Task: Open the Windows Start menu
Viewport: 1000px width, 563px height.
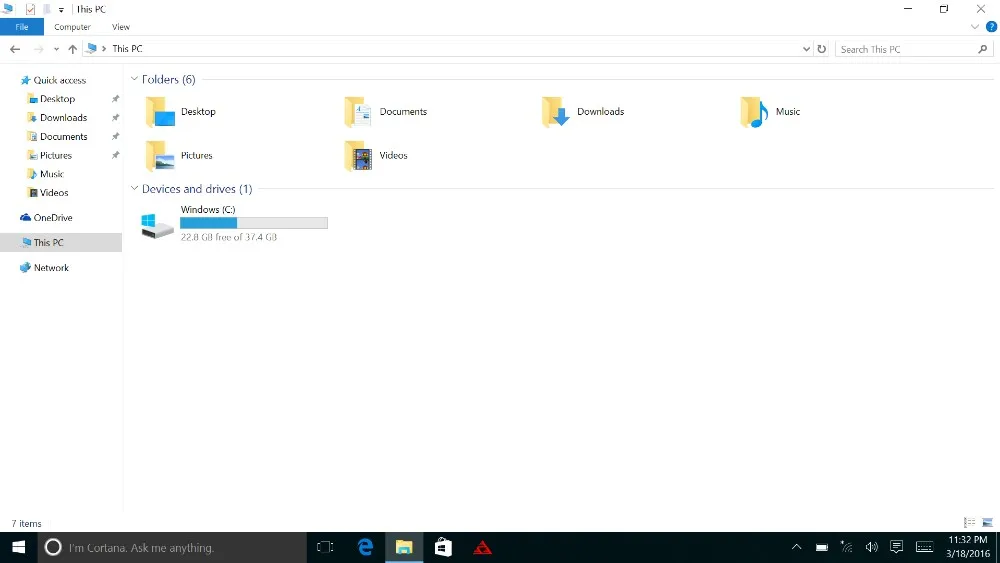Action: 18,548
